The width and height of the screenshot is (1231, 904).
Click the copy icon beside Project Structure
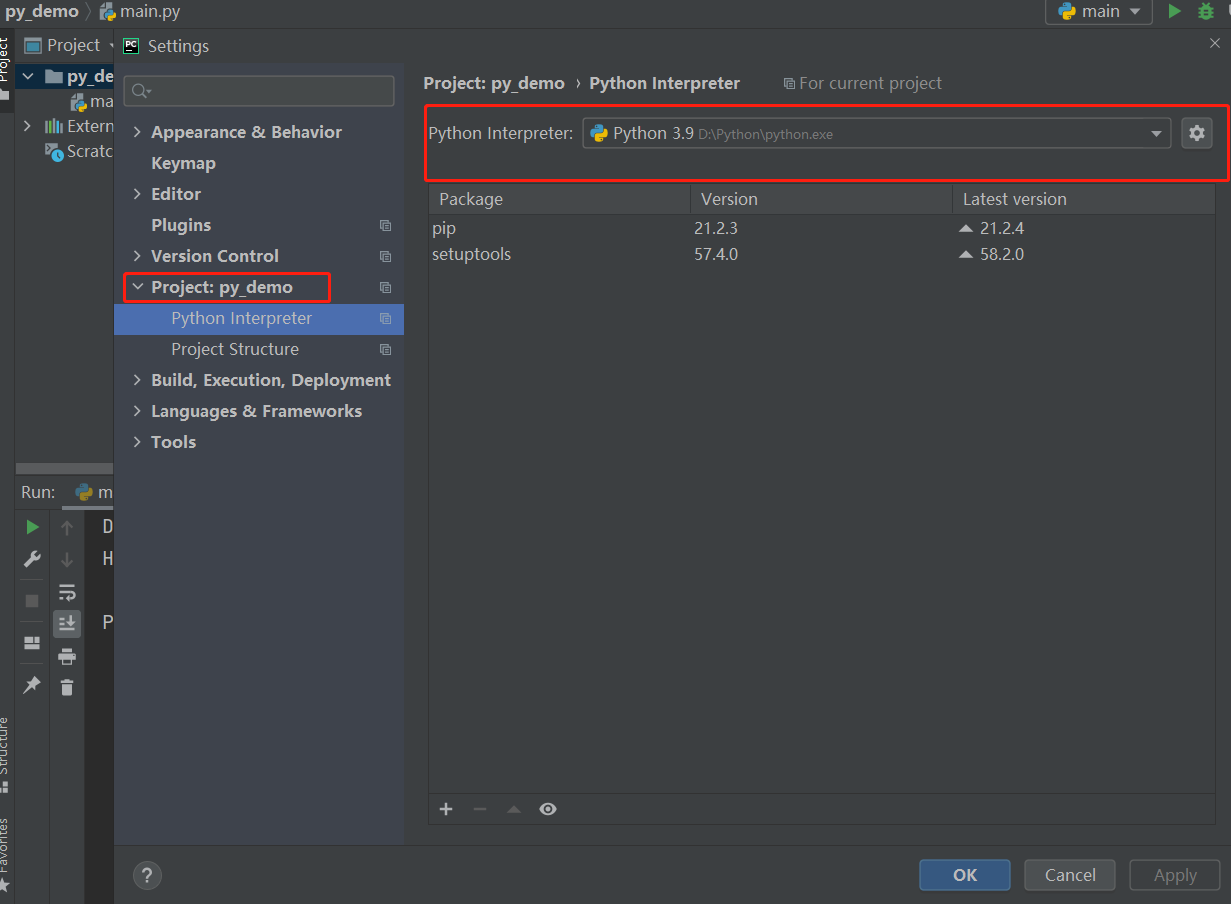coord(385,350)
